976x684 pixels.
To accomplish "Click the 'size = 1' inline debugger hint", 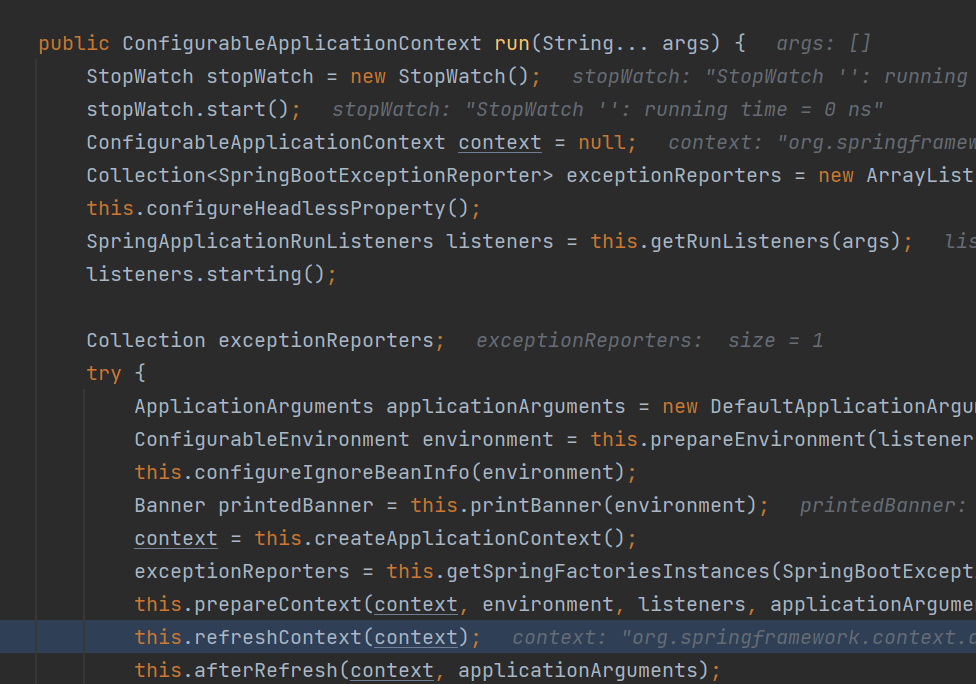I will [x=775, y=340].
